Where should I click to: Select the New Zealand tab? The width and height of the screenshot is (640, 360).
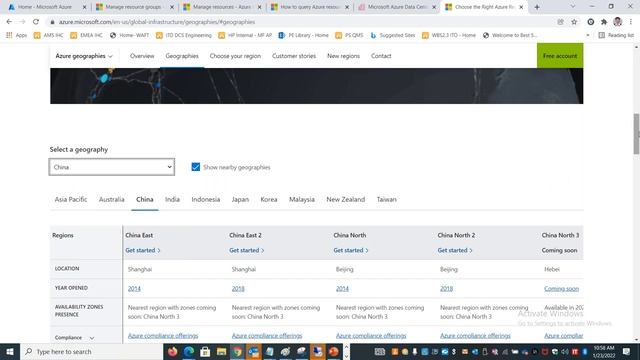(345, 199)
